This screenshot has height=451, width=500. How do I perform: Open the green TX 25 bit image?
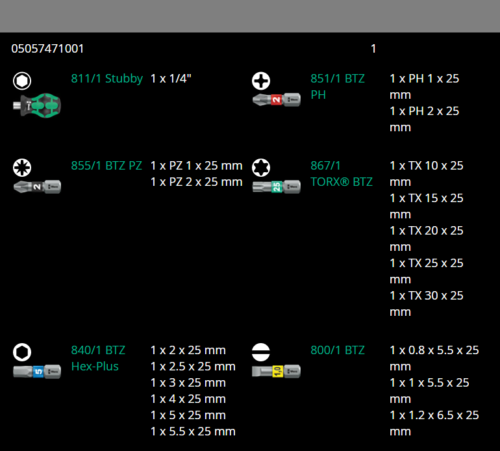pyautogui.click(x=276, y=187)
